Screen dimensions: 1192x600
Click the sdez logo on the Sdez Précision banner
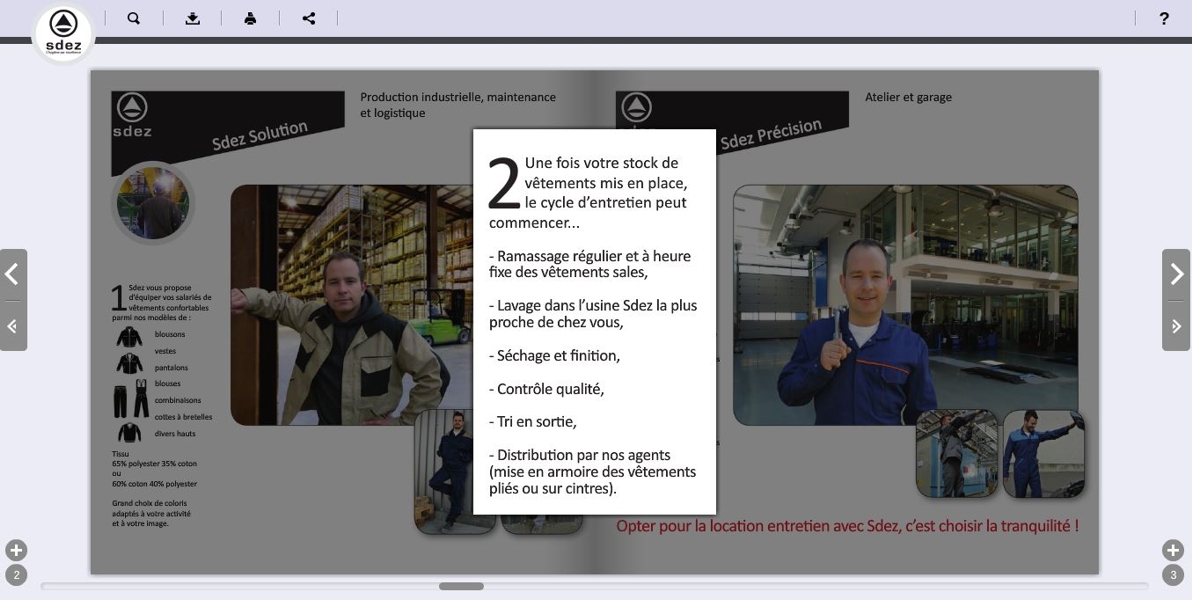click(637, 109)
